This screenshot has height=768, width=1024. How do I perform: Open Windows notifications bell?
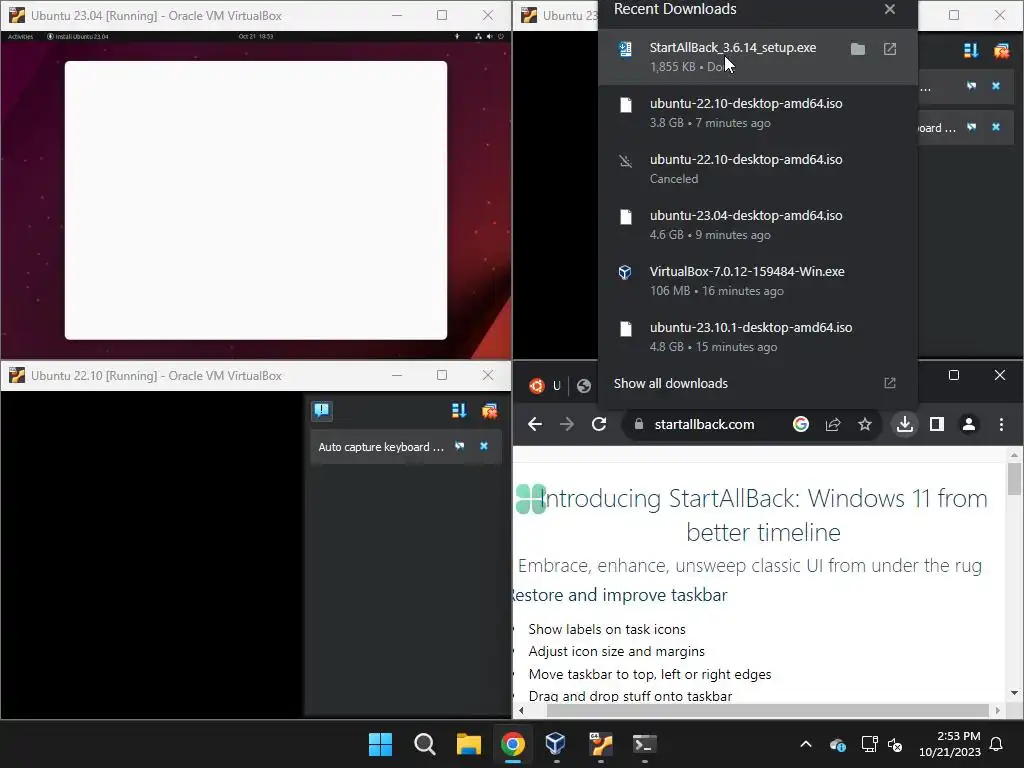pyautogui.click(x=997, y=744)
